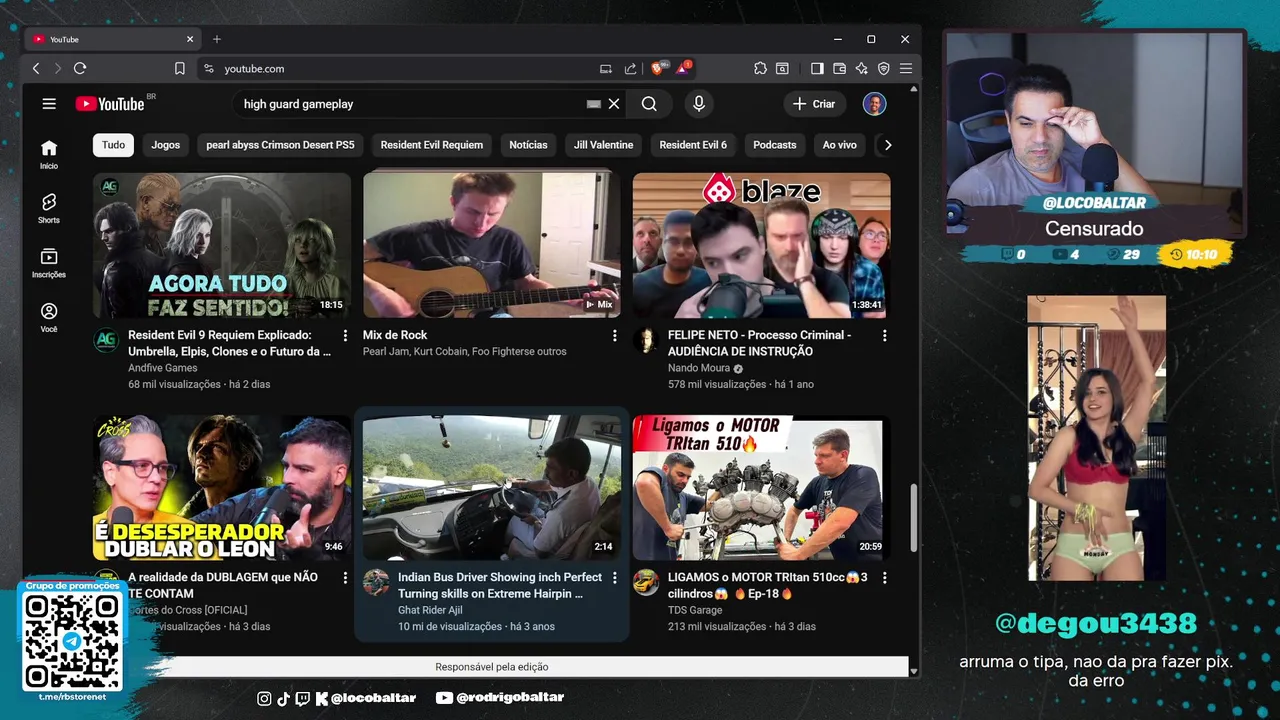Open the Mix de Rock guitar thumbnail
Screen dimensions: 1280x720
pyautogui.click(x=491, y=245)
